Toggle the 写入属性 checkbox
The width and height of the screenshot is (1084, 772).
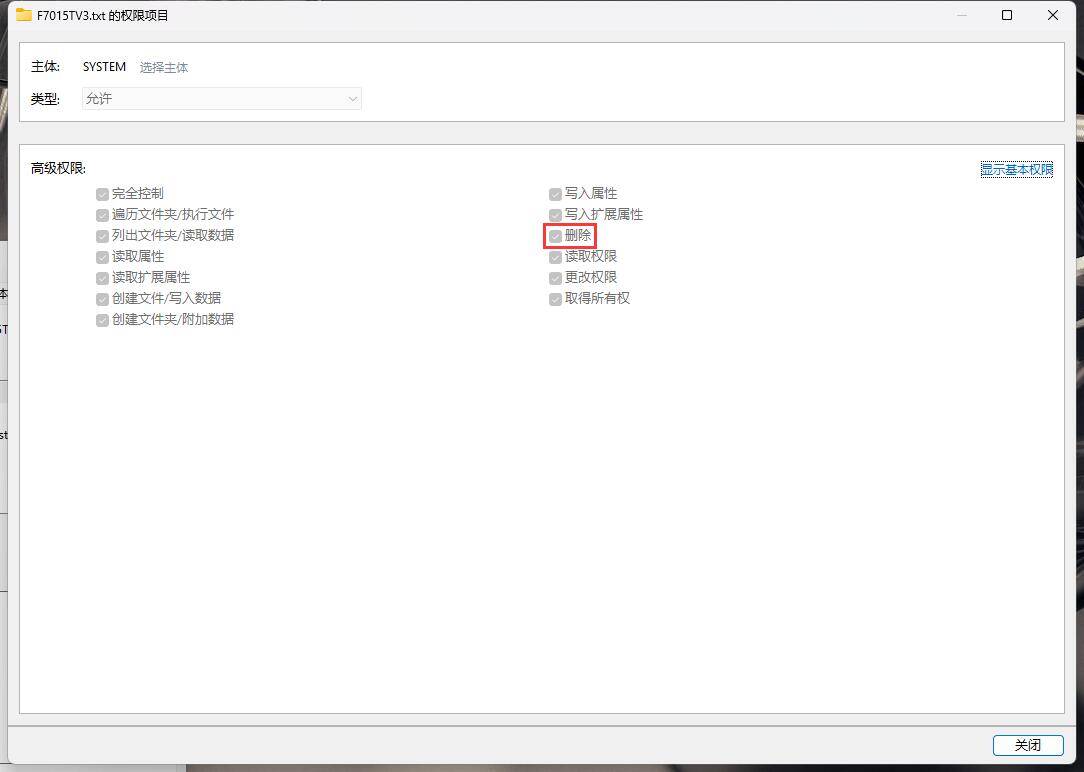(x=555, y=194)
